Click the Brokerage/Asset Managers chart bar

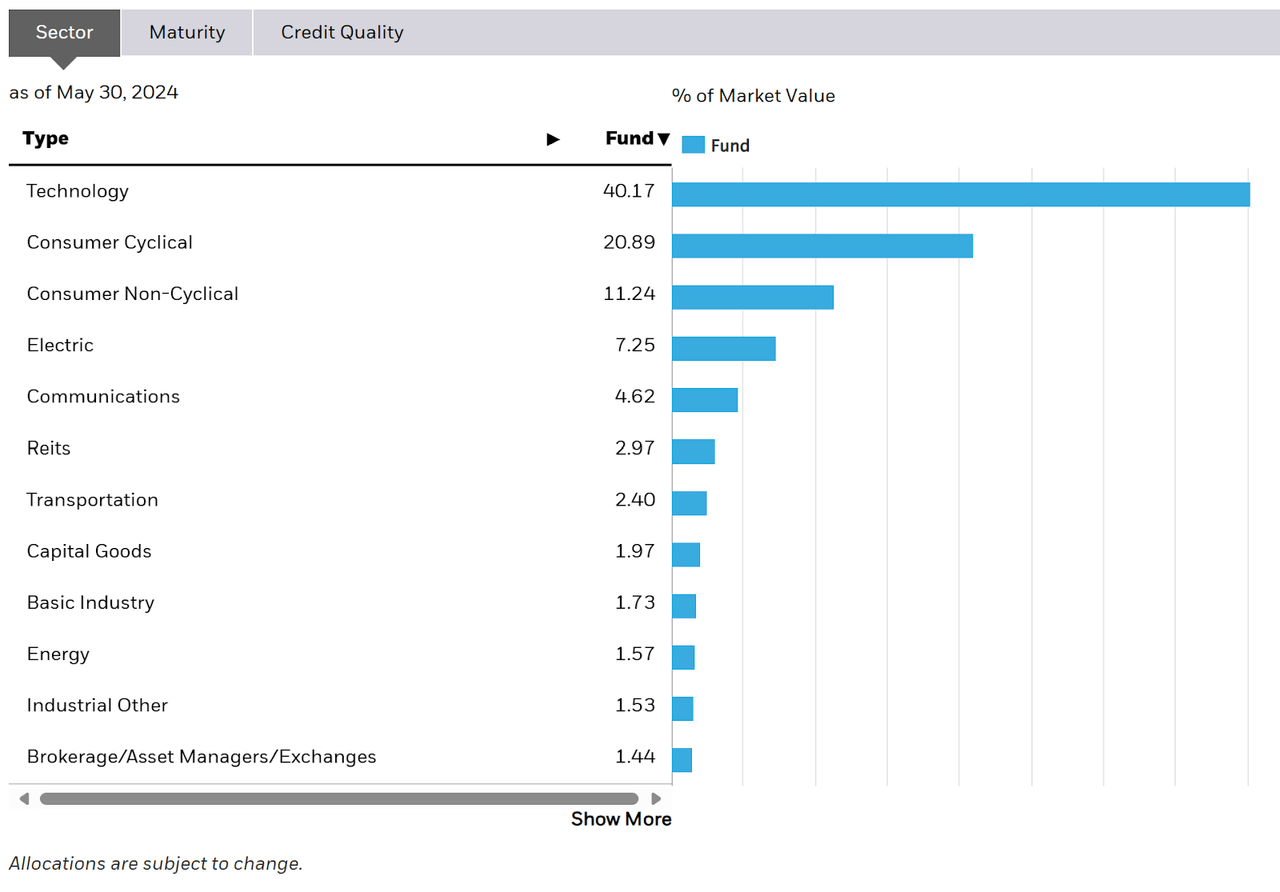682,760
